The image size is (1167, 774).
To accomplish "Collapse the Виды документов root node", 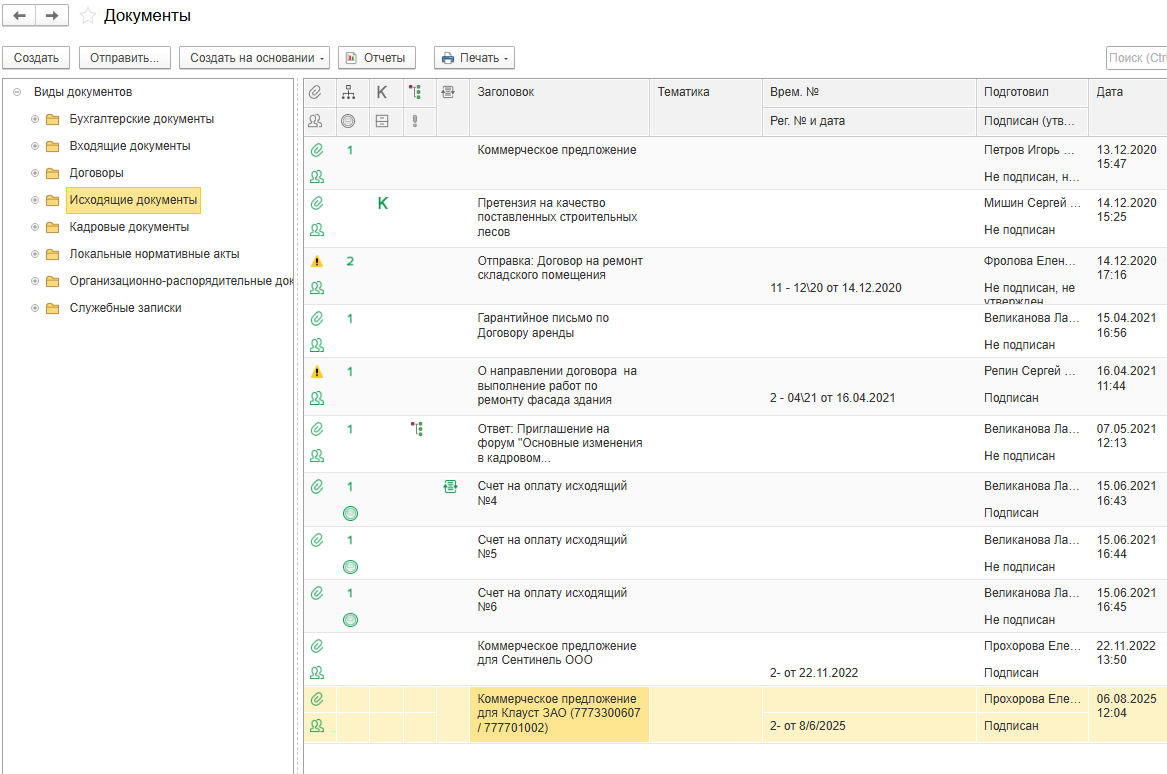I will point(17,92).
